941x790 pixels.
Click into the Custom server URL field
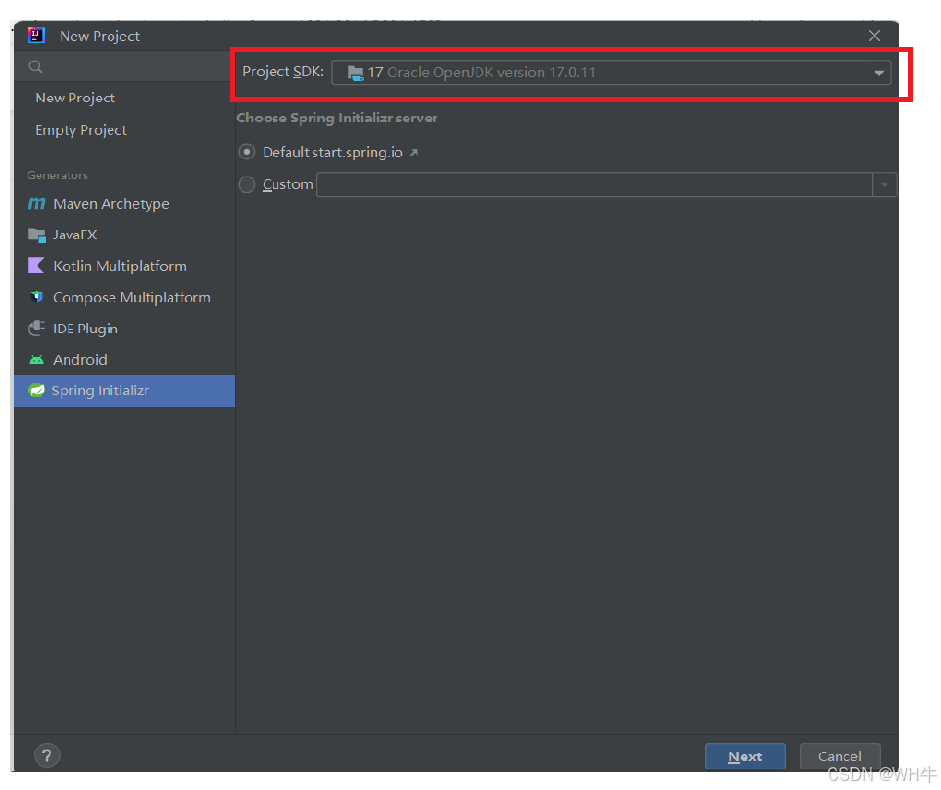(x=594, y=185)
